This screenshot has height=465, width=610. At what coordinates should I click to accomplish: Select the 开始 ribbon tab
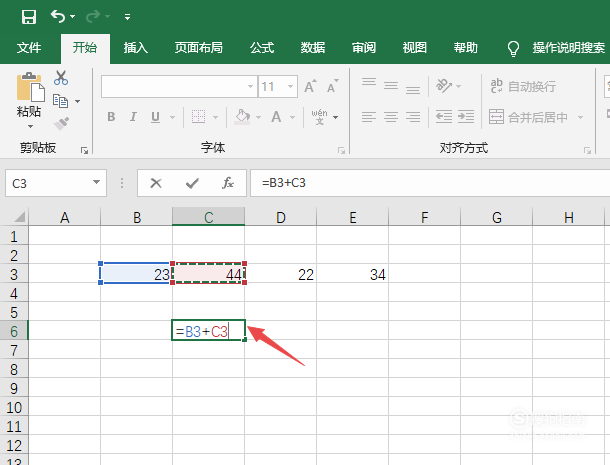pyautogui.click(x=85, y=48)
